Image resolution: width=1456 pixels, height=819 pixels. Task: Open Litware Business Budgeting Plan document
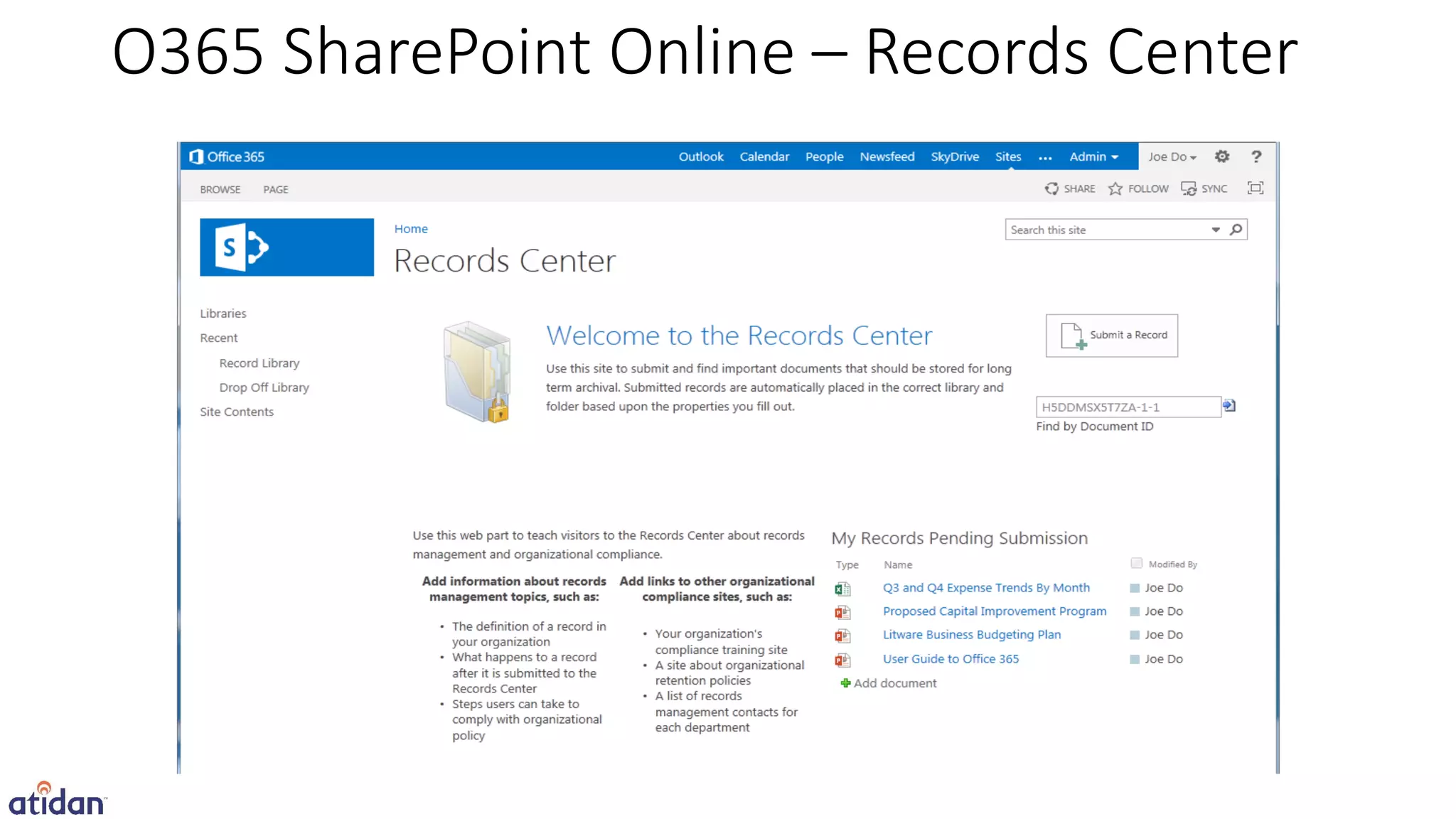pyautogui.click(x=972, y=635)
